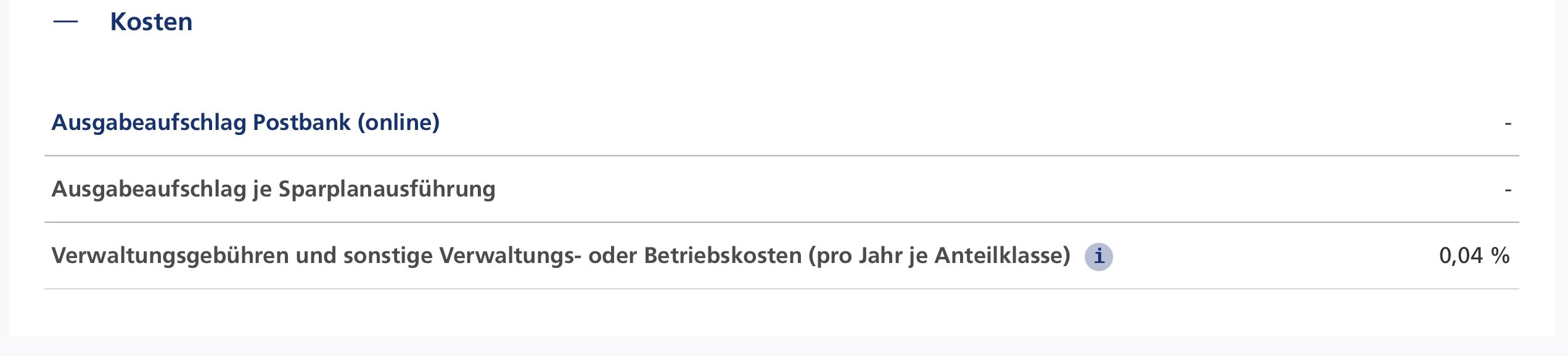Click the word "(online)" in the first row
Viewport: 1568px width, 356px height.
[x=398, y=123]
